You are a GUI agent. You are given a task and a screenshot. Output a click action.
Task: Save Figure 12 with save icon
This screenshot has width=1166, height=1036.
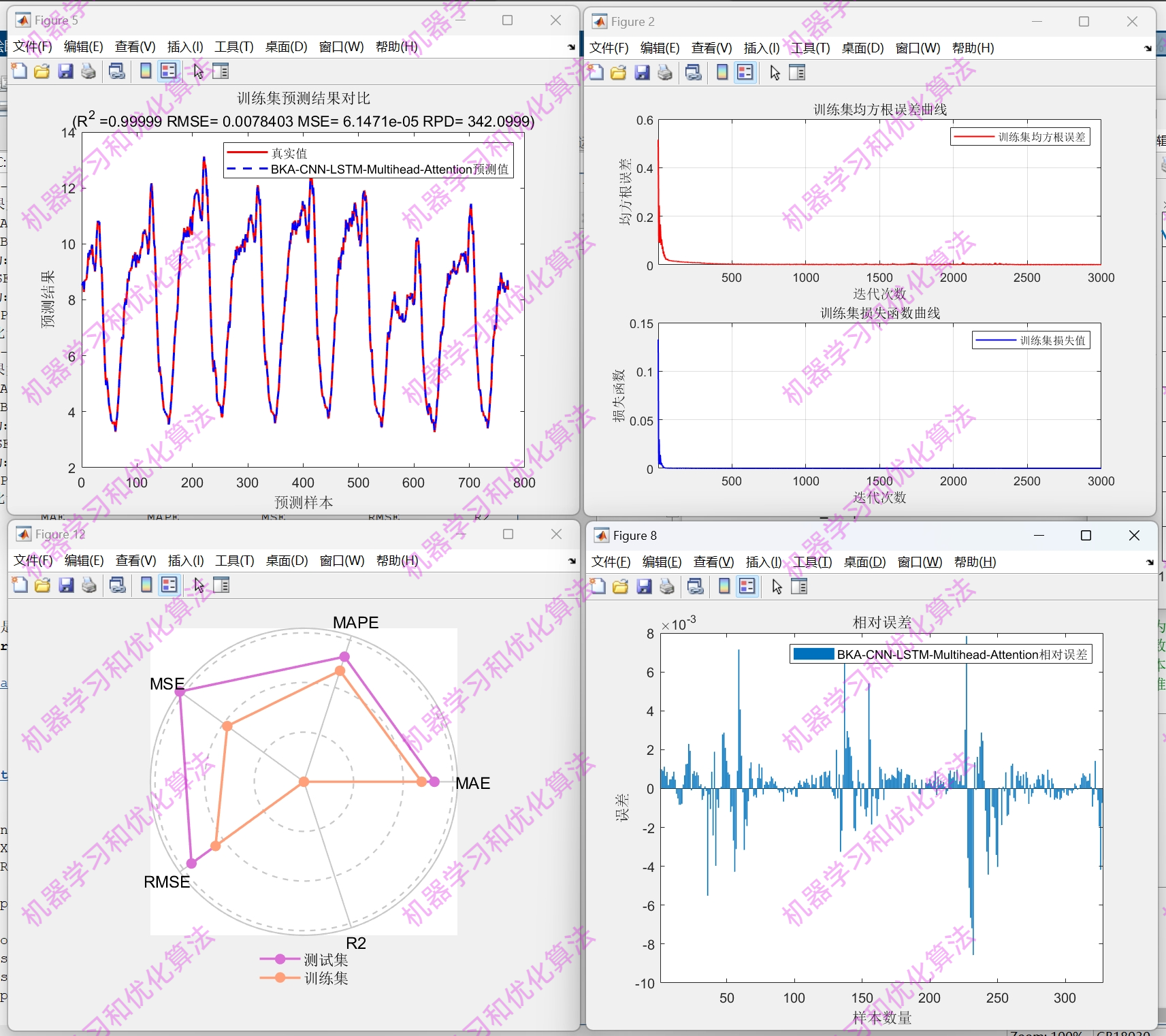66,585
